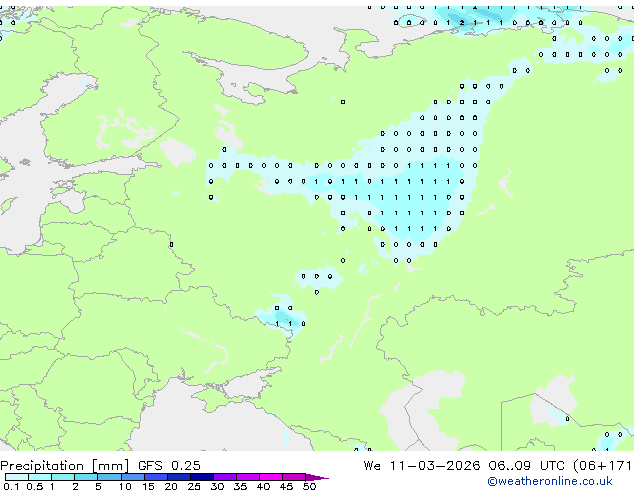Screen dimensions: 634x490
Task: Choose the 35–40 mm violet legend swatch
Action: coord(247,477)
